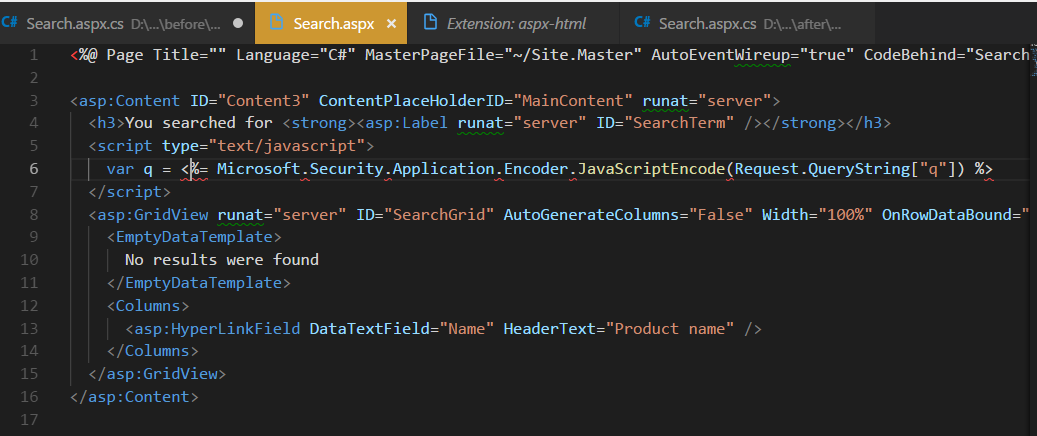Viewport: 1037px width, 436px height.
Task: Close the active Search.aspx tab
Action: (x=391, y=22)
